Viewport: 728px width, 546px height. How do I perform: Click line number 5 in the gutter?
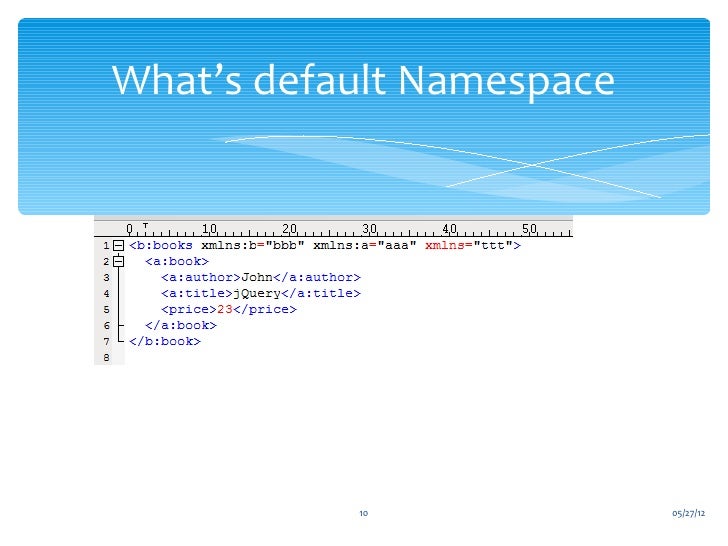click(x=107, y=310)
